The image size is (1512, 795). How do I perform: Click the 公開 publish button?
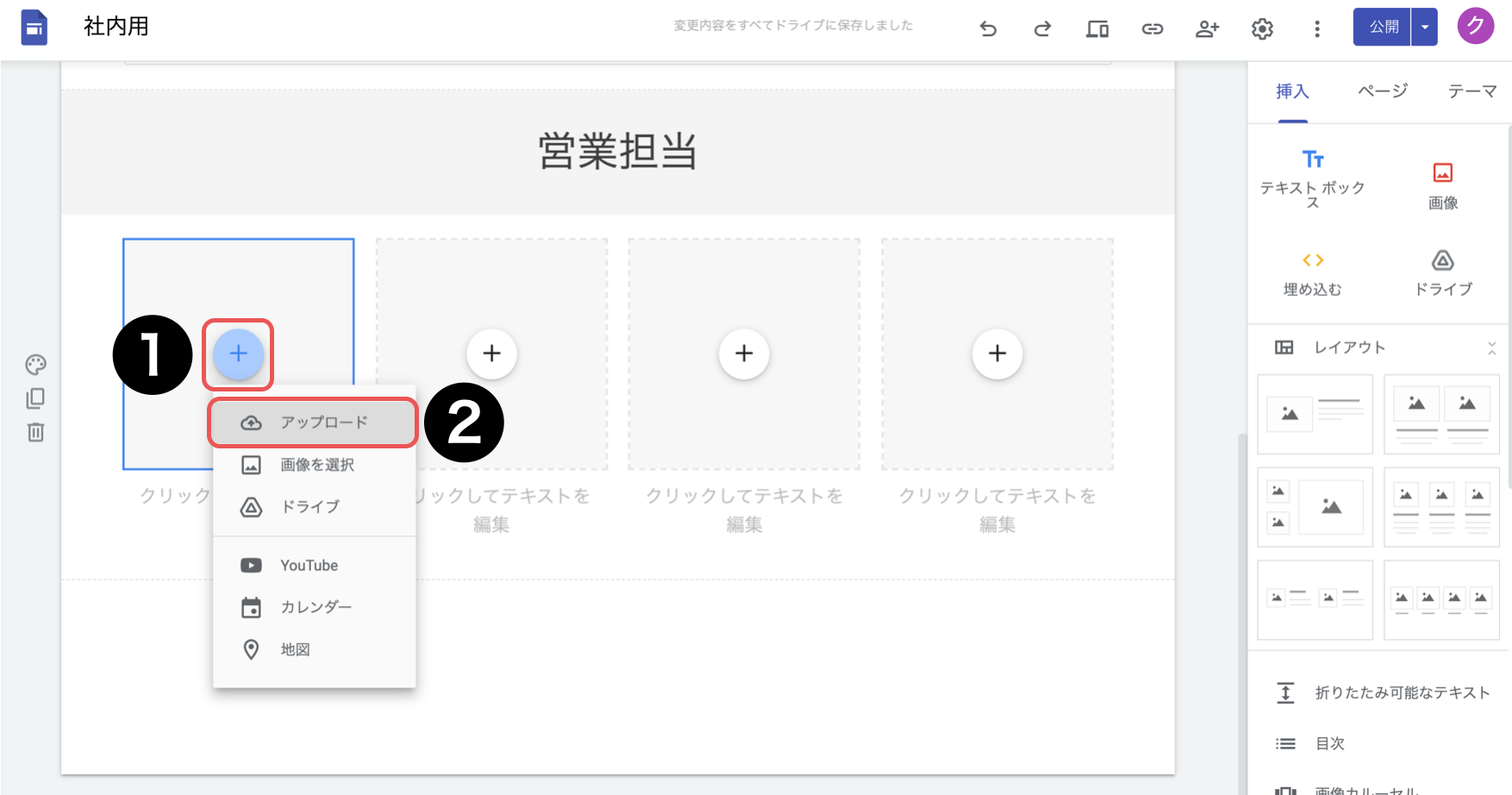point(1383,27)
